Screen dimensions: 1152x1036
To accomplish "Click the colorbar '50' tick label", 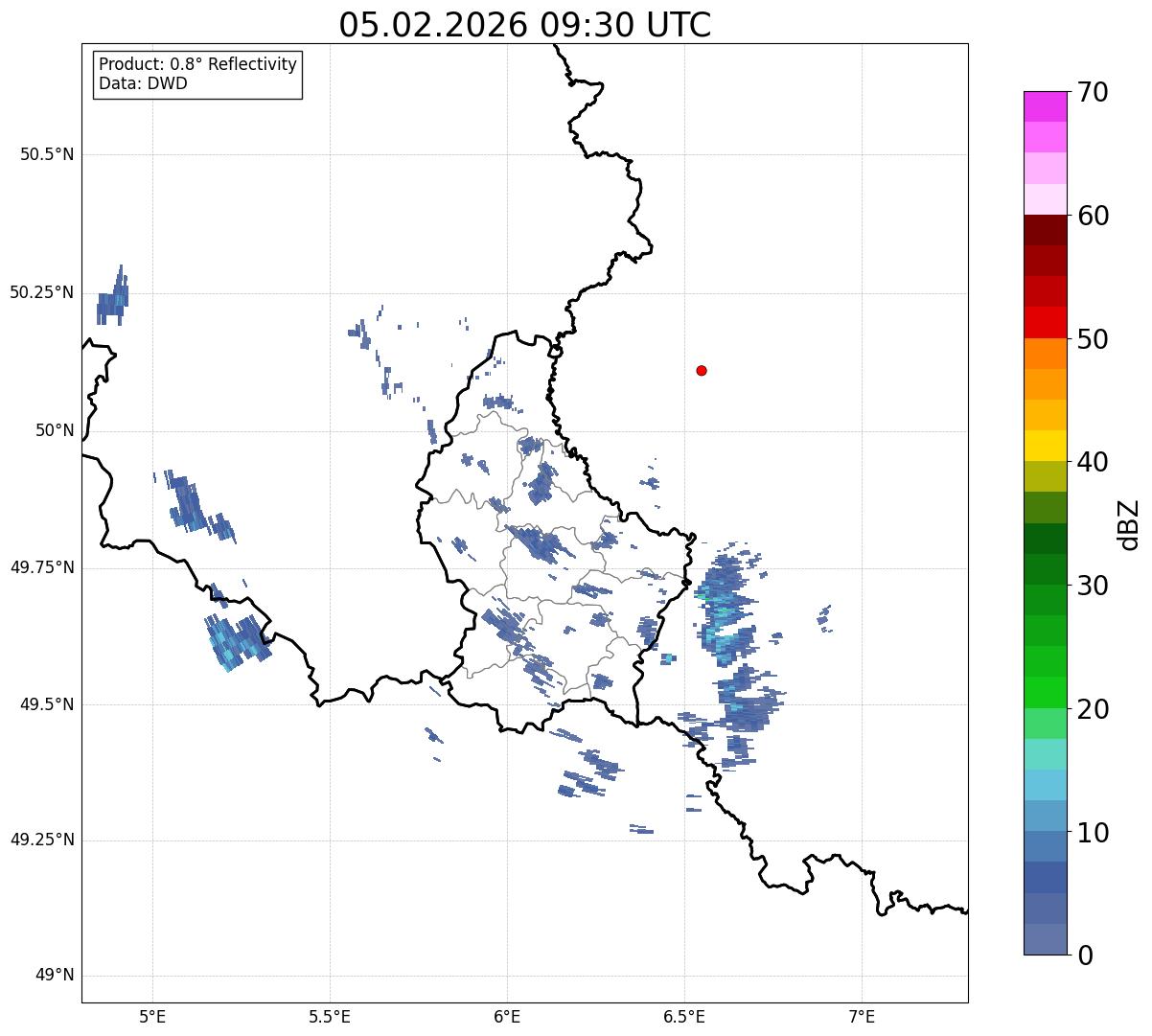I will point(1093,339).
